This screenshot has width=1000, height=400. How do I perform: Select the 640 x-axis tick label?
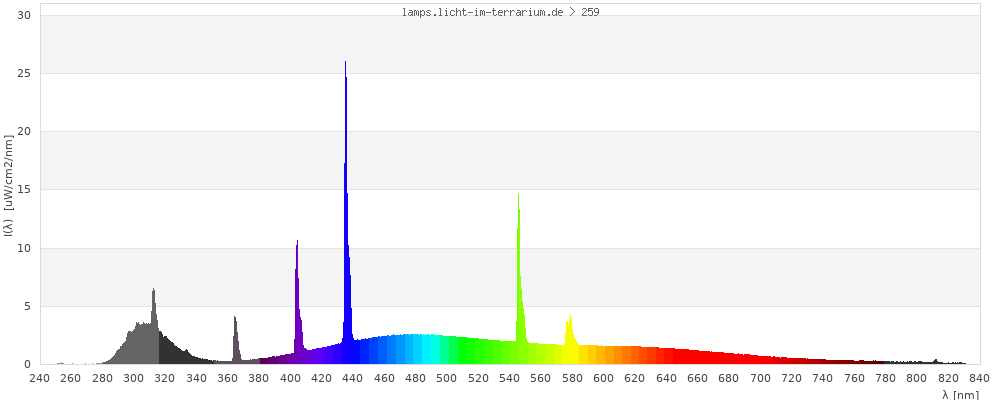coord(666,378)
